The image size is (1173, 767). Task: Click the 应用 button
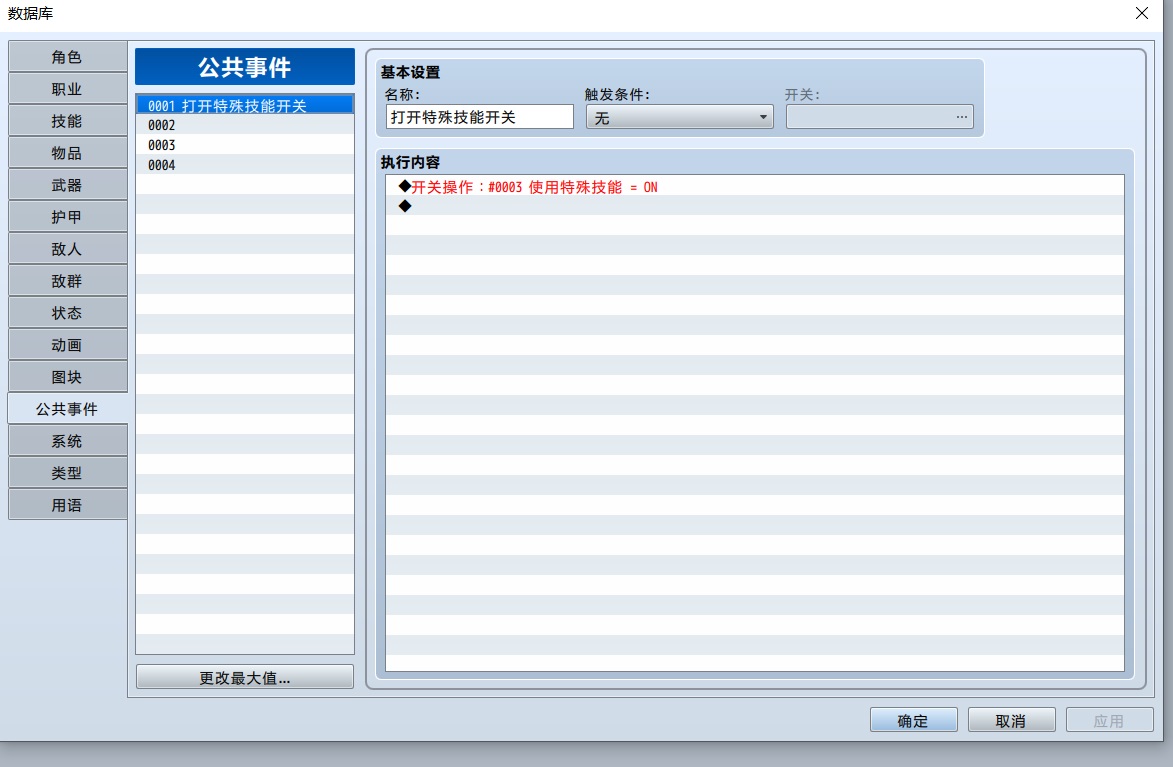point(1109,720)
